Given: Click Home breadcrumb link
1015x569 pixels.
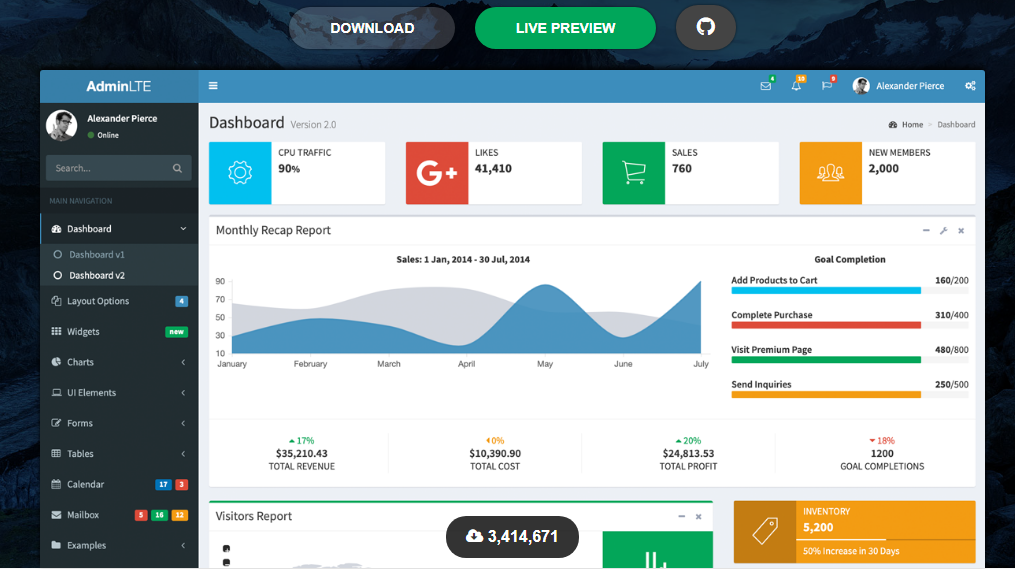Looking at the screenshot, I should click(x=912, y=124).
